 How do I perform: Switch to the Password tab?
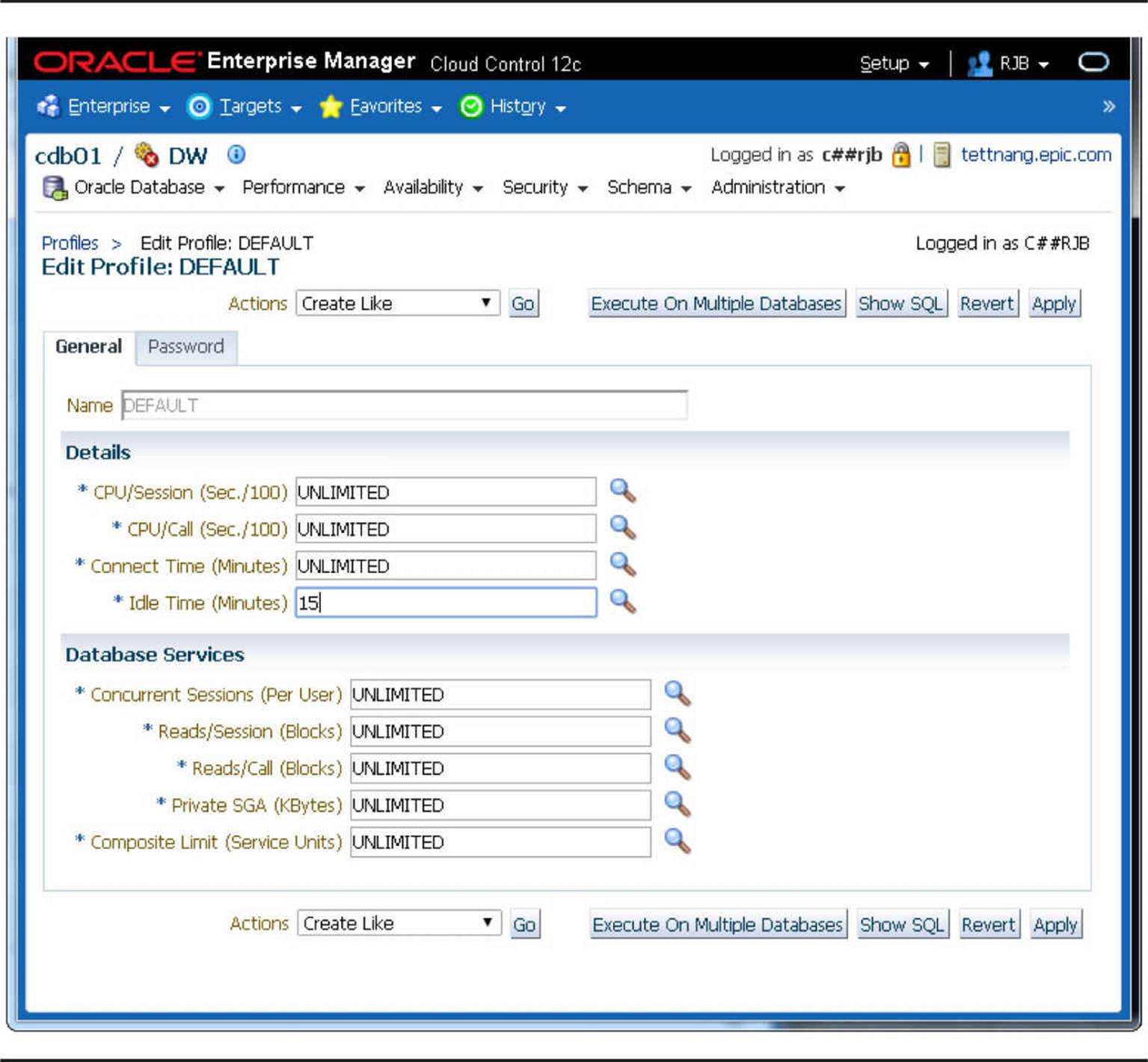click(185, 346)
